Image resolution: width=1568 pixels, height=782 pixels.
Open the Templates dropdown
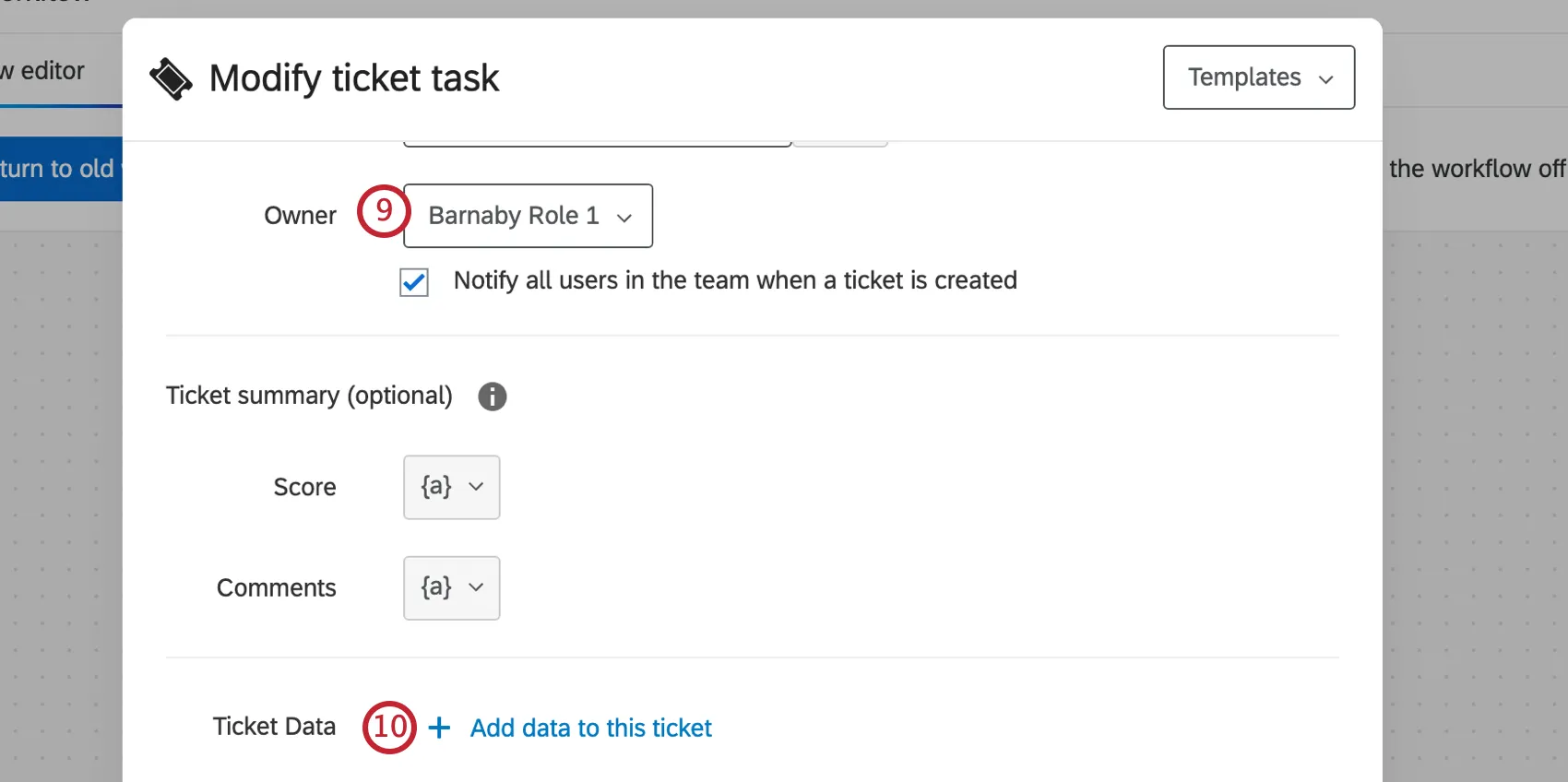tap(1258, 77)
